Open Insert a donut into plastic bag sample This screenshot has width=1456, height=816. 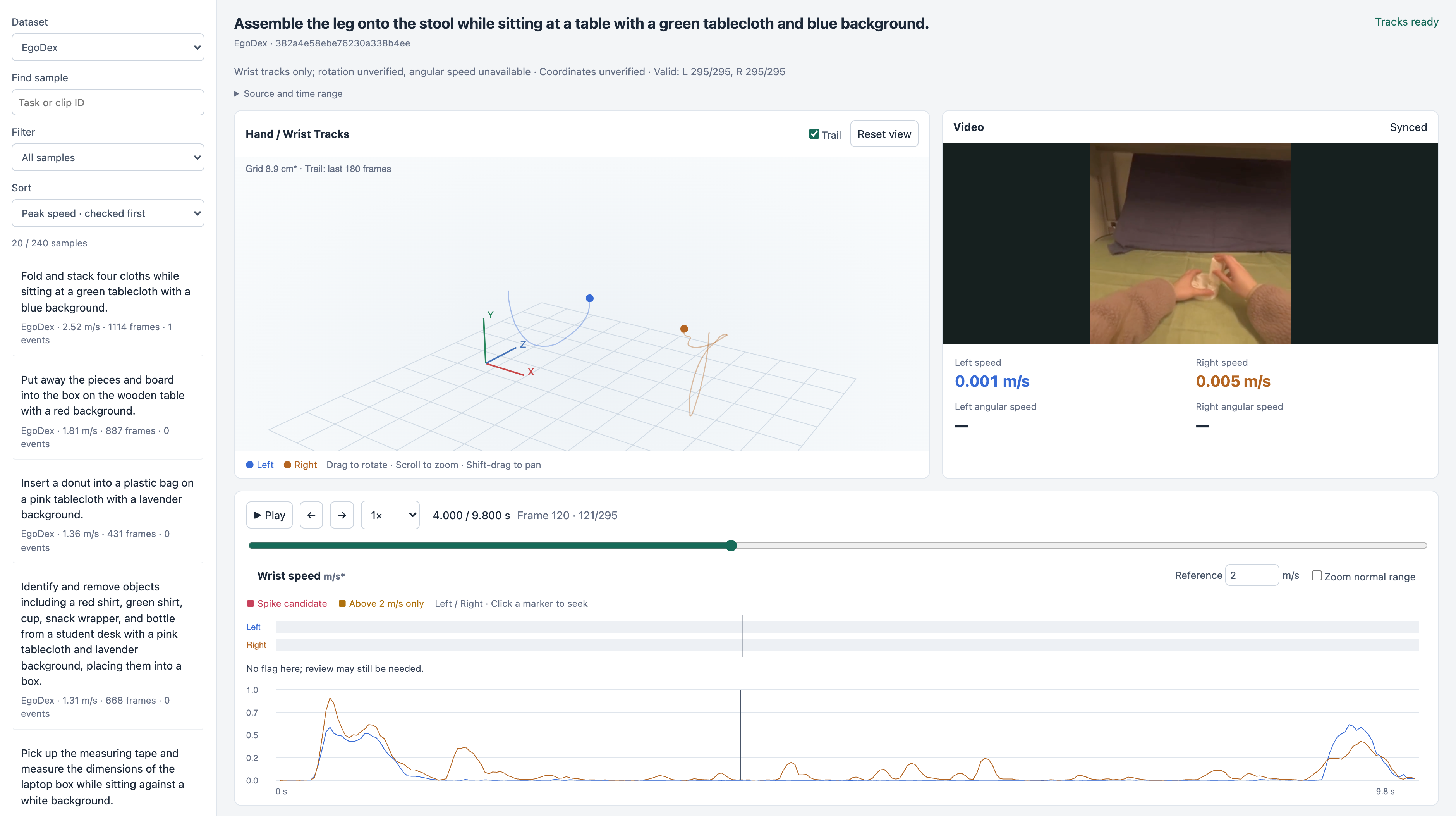(x=107, y=515)
